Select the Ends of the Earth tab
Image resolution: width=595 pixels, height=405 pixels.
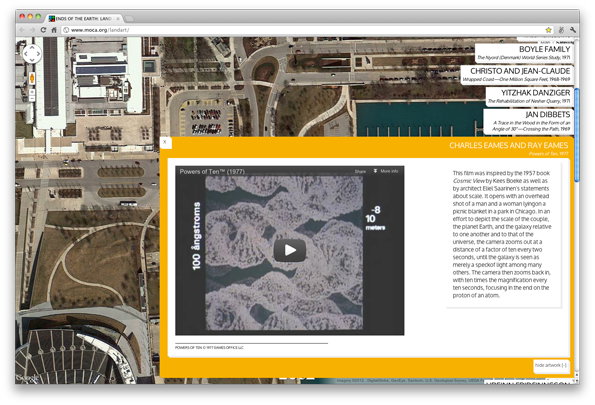point(84,18)
